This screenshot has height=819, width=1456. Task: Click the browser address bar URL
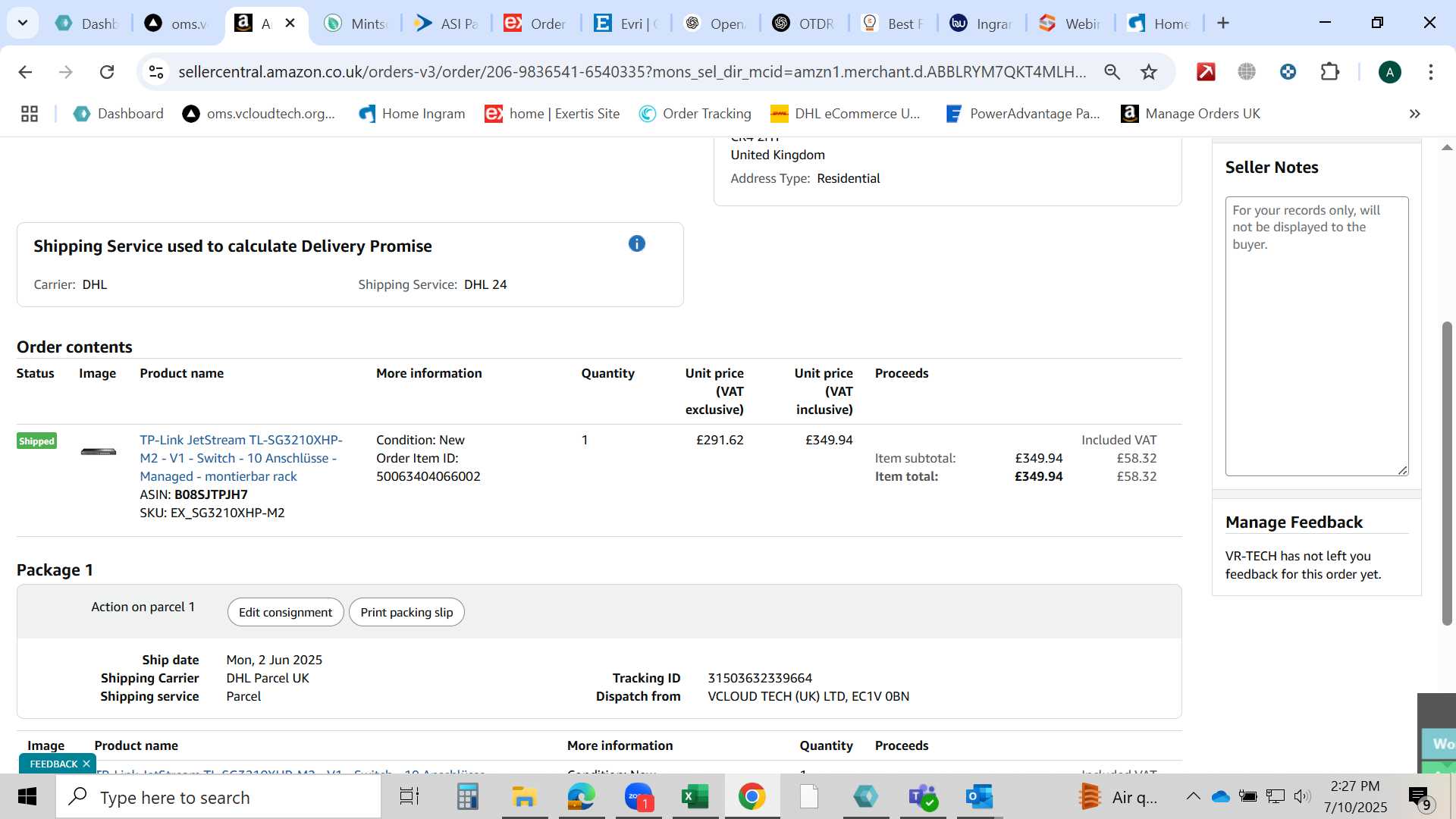point(632,72)
